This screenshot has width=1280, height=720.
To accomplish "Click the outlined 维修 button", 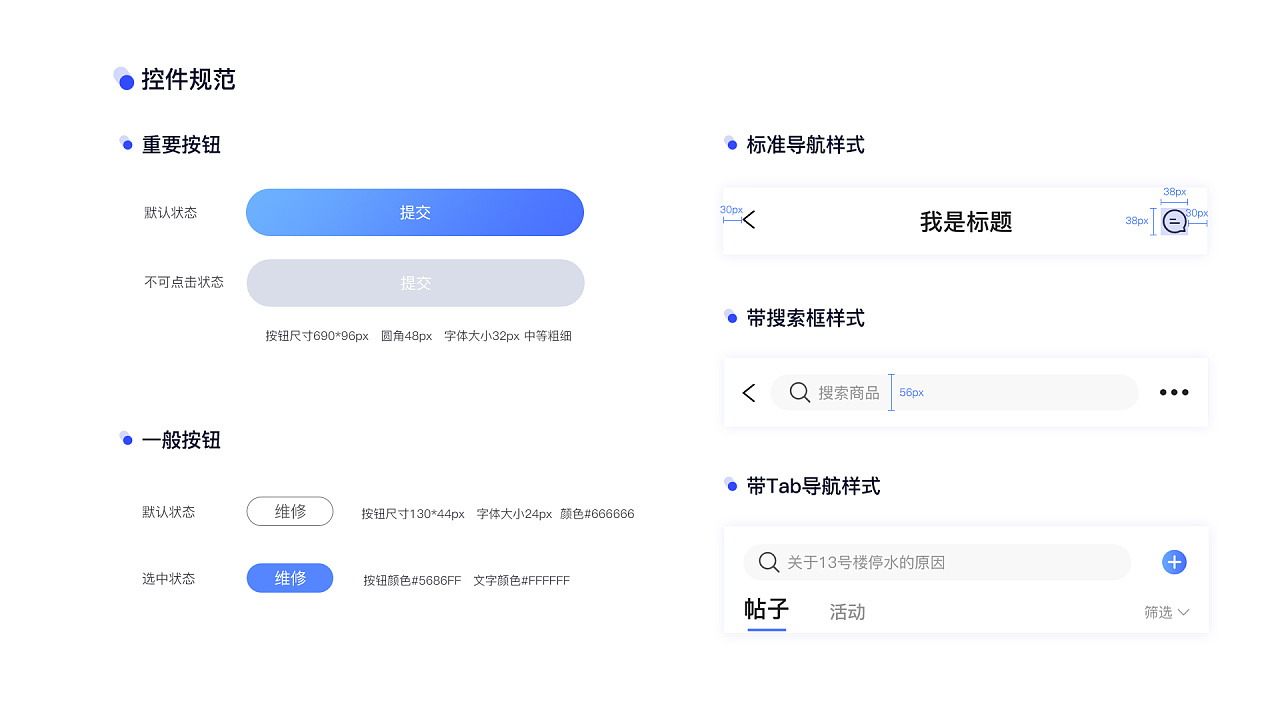I will (x=290, y=512).
